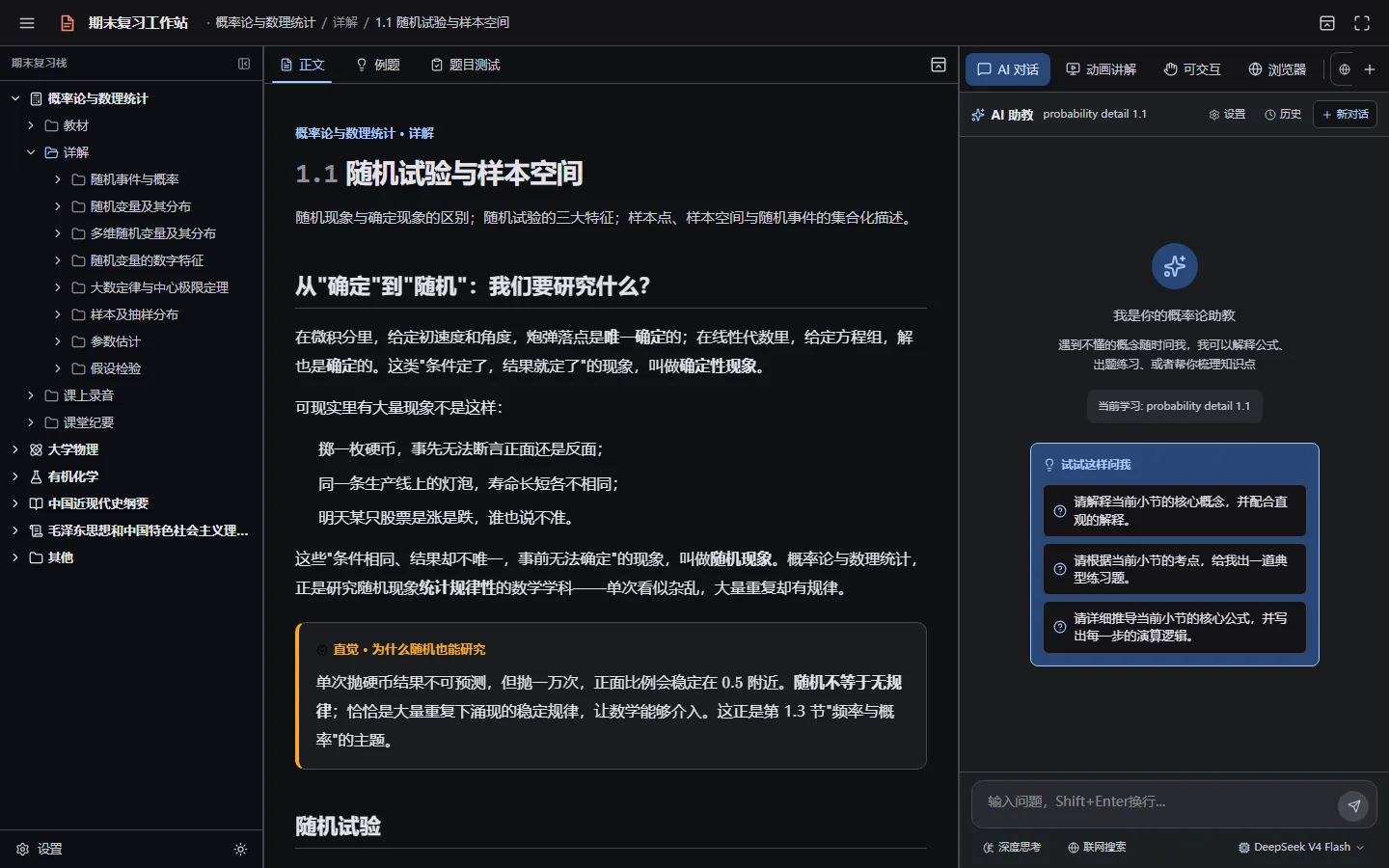
Task: Send message with paper plane button
Action: pos(1354,805)
